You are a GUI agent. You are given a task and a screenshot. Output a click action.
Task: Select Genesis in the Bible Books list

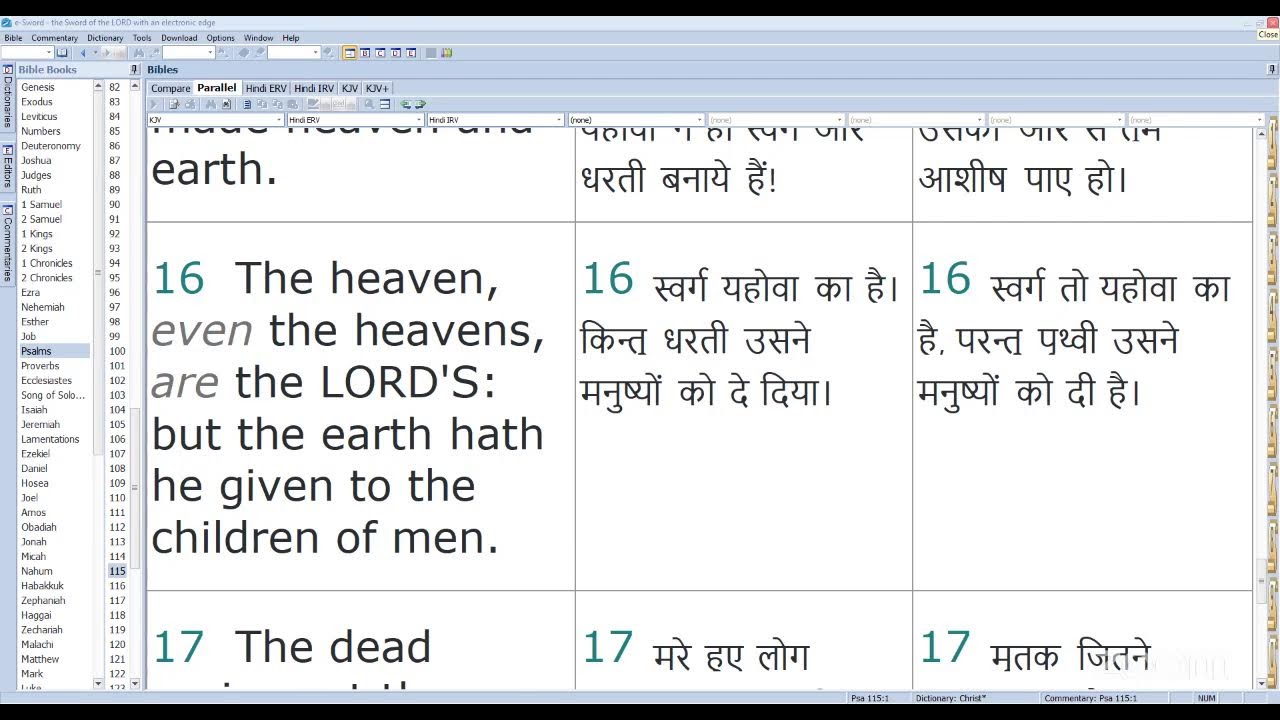point(38,87)
